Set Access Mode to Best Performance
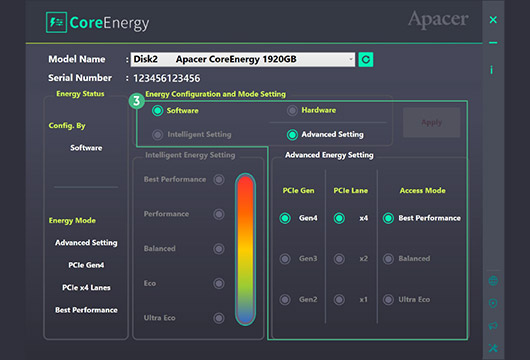The image size is (530, 360). pyautogui.click(x=388, y=218)
